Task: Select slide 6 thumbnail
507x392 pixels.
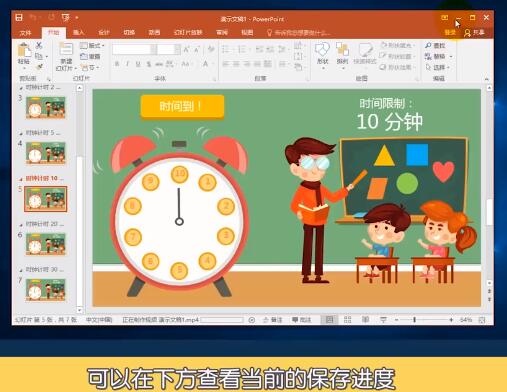Action: (46, 244)
